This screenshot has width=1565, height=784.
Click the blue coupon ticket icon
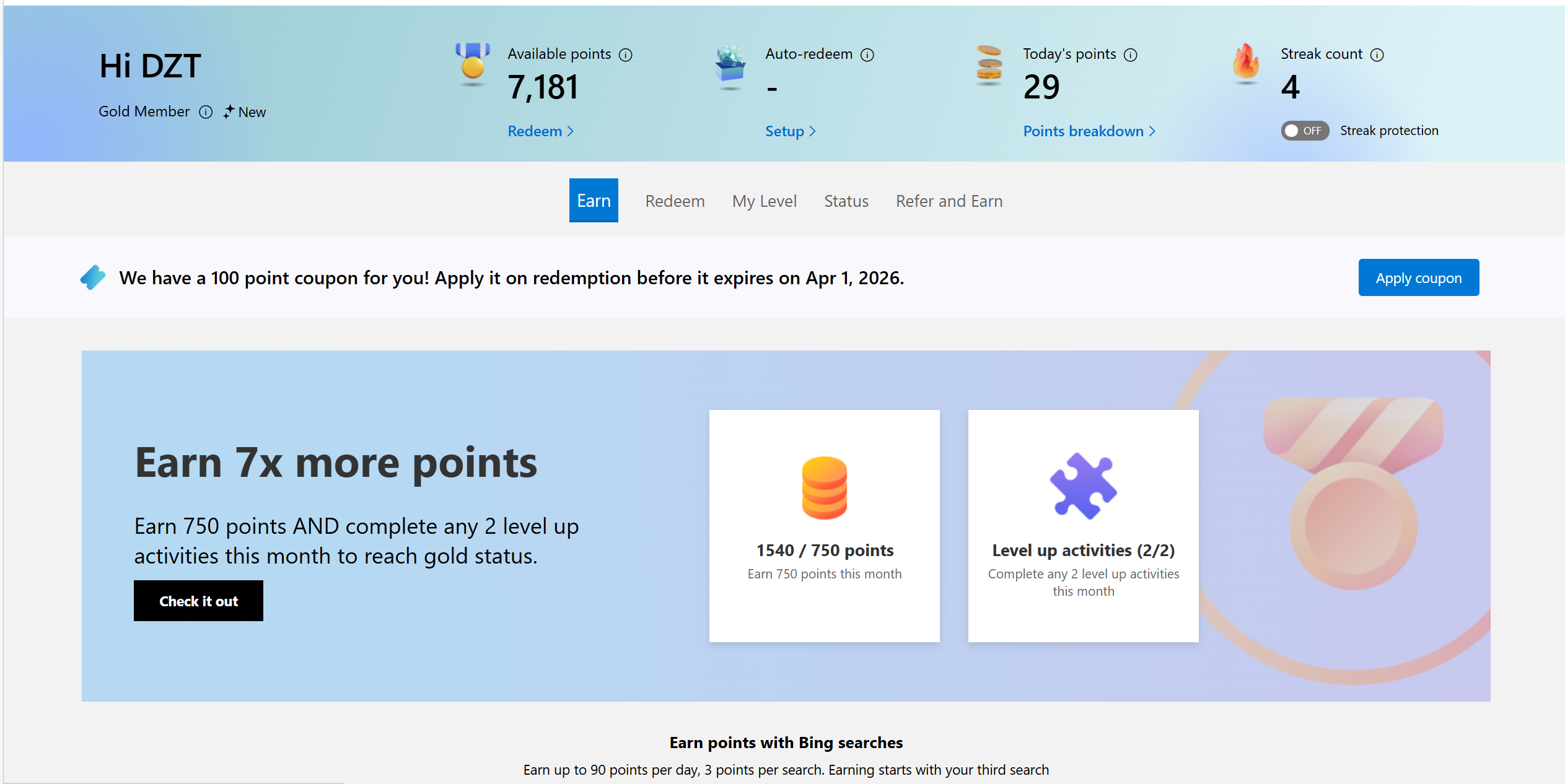[93, 277]
